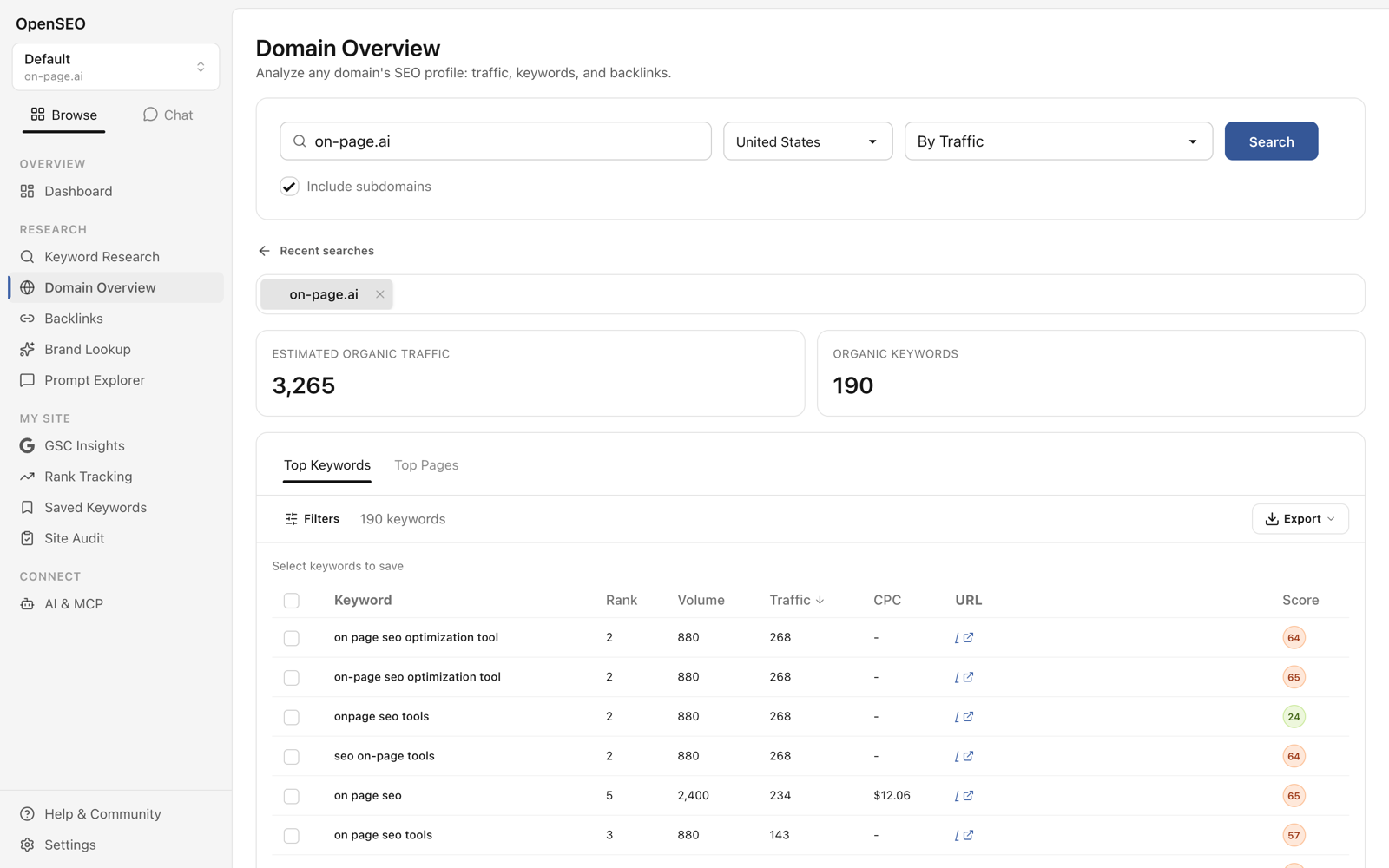Click the GSC Insights Google icon
Screen dimensions: 1389x868
27,445
